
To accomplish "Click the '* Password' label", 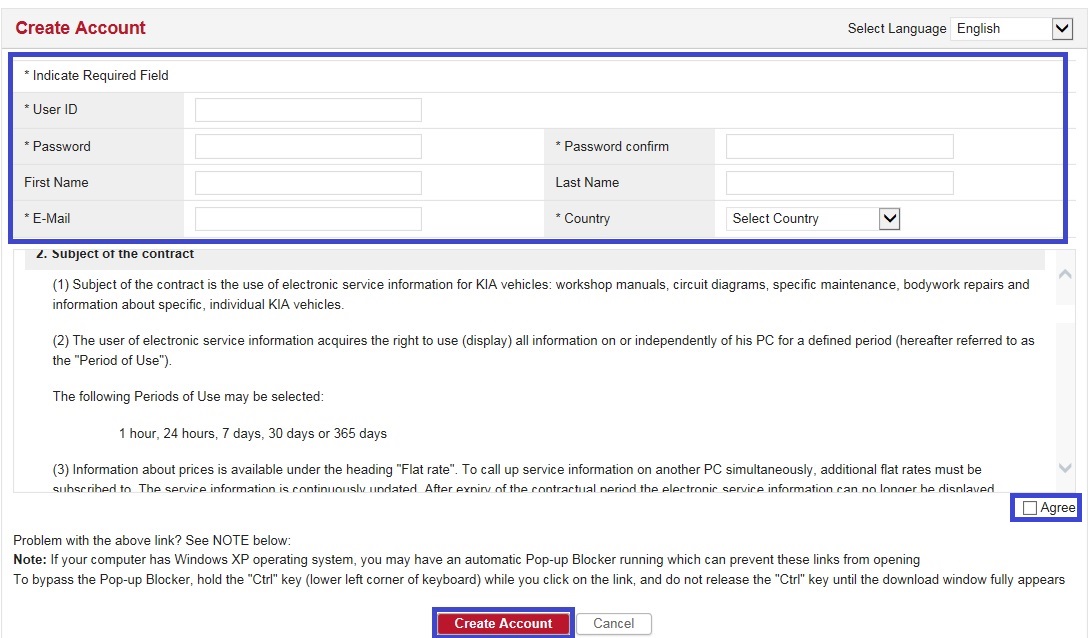I will 57,147.
